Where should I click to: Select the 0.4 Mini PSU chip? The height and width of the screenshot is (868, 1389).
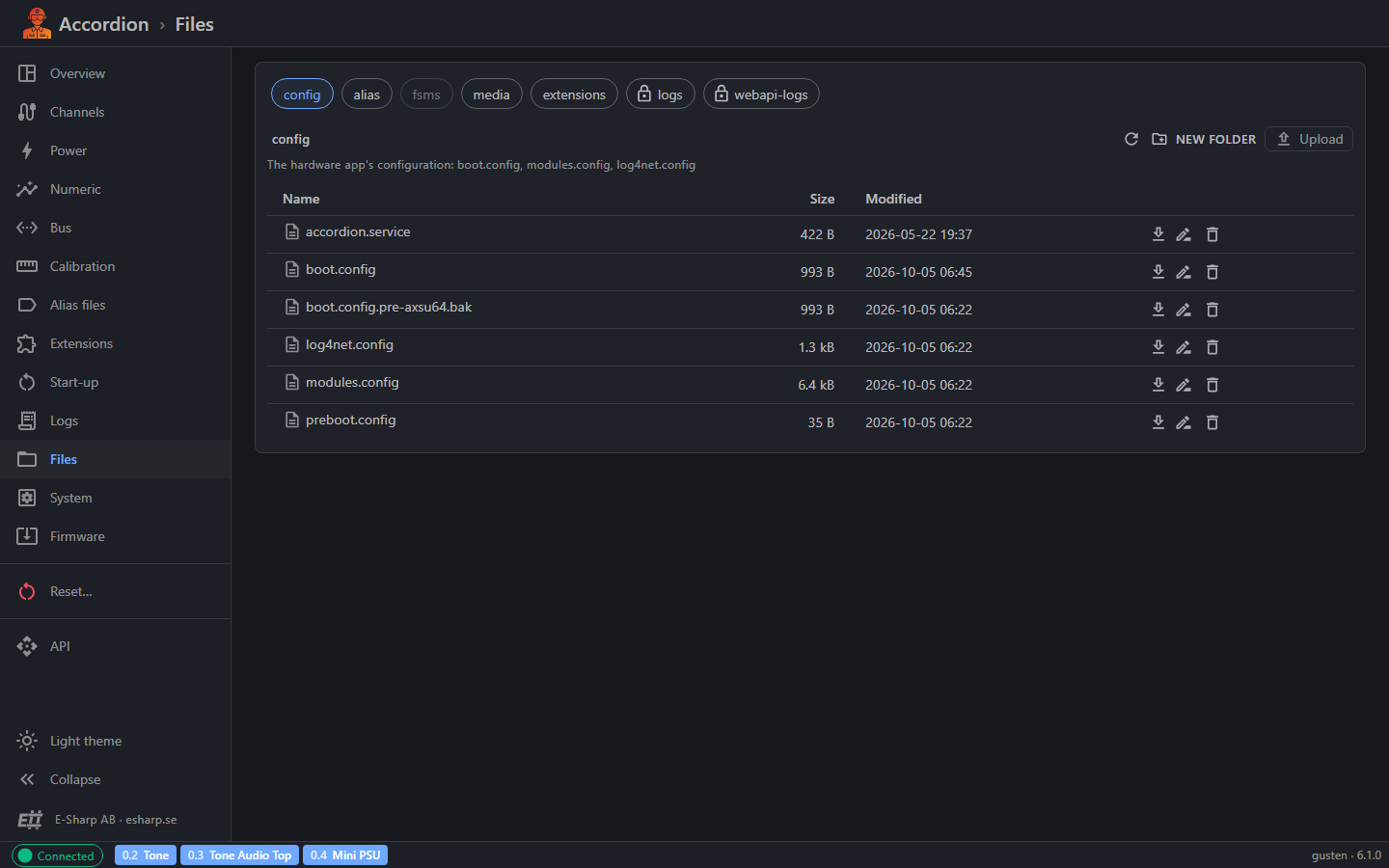click(x=345, y=855)
